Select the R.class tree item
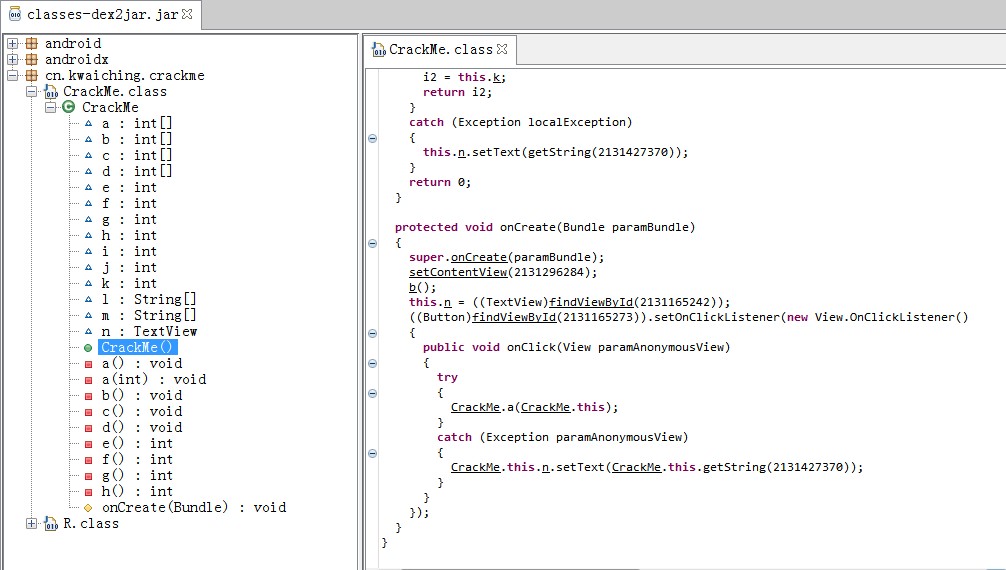 (x=90, y=524)
